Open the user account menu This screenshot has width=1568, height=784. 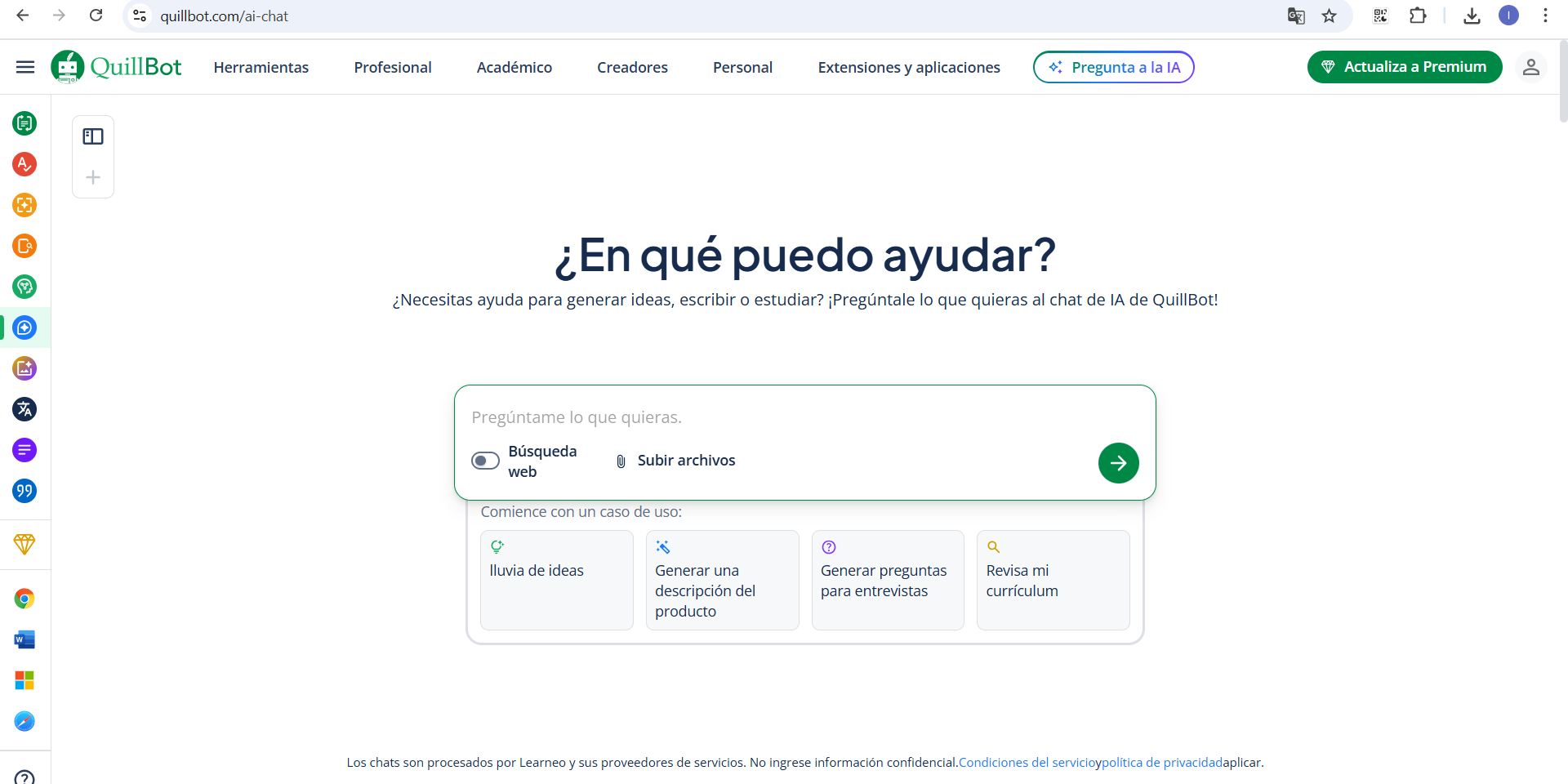pos(1530,67)
